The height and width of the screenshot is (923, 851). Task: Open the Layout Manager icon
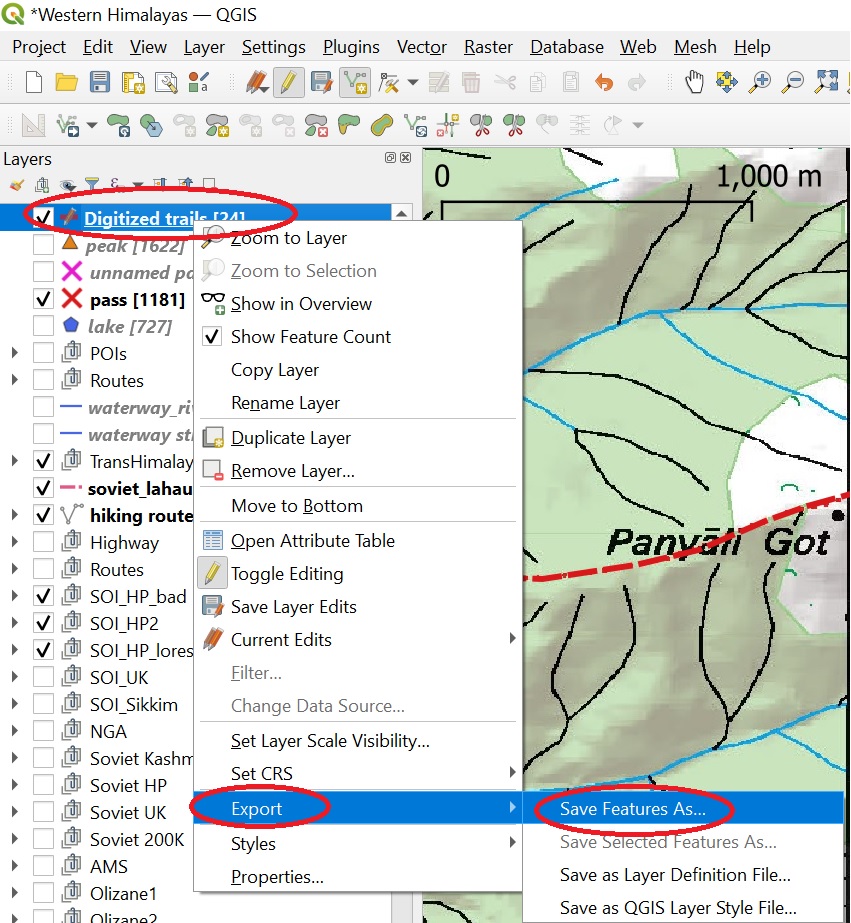click(166, 82)
